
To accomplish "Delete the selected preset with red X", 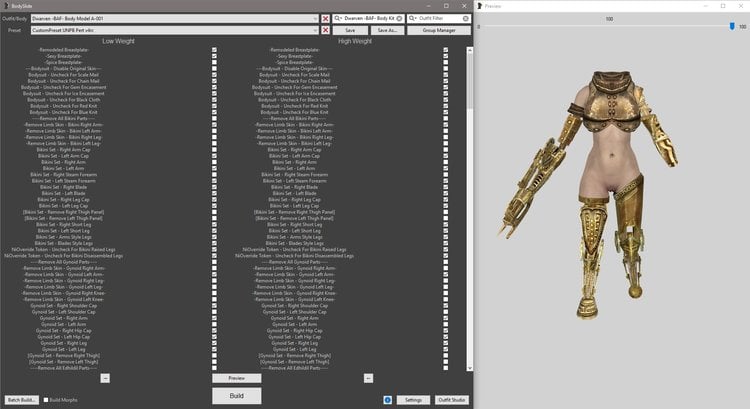I will pyautogui.click(x=325, y=30).
